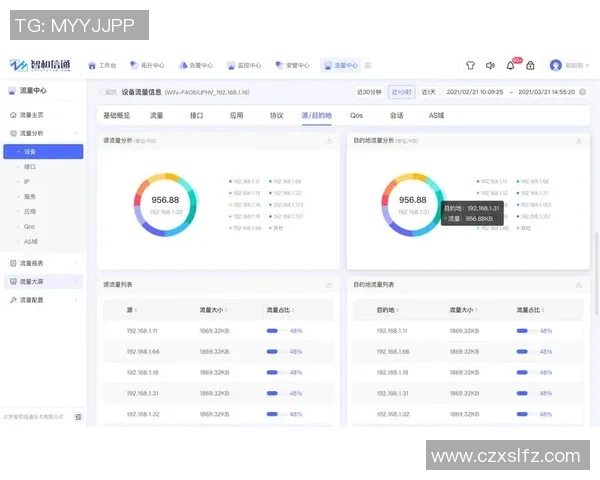
Task: Open 监控中心 in top navigation
Action: [244, 65]
